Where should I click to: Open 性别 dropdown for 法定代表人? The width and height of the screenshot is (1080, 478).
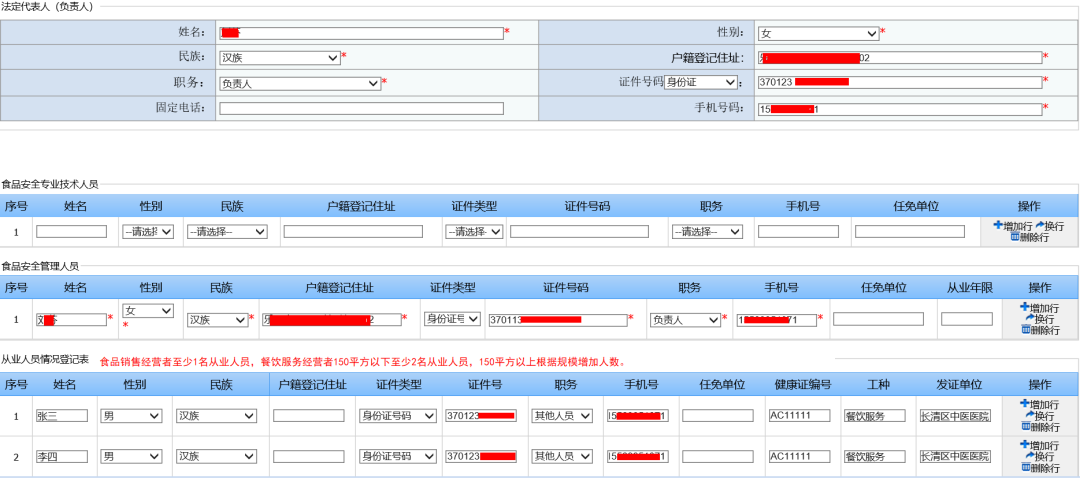pos(818,33)
